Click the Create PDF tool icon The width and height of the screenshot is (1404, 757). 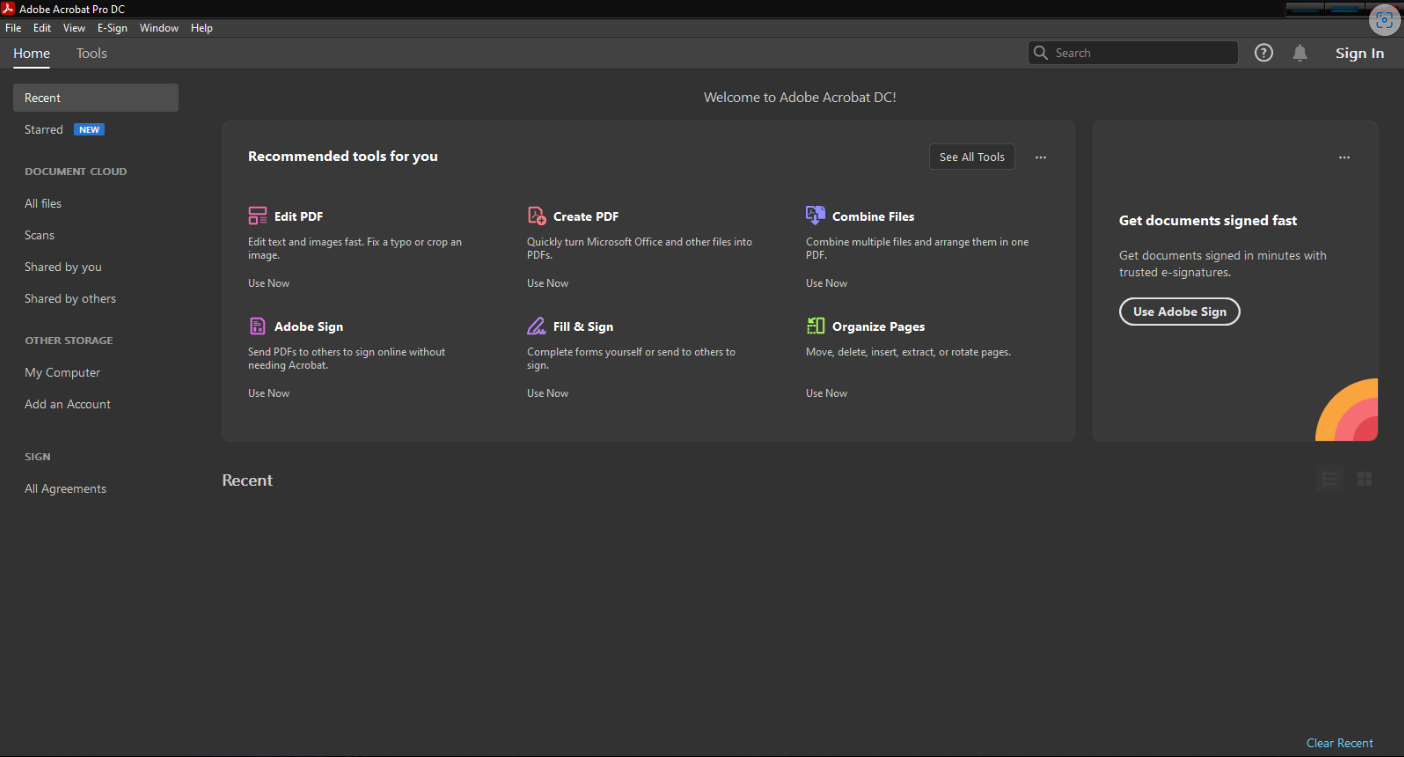coord(537,216)
